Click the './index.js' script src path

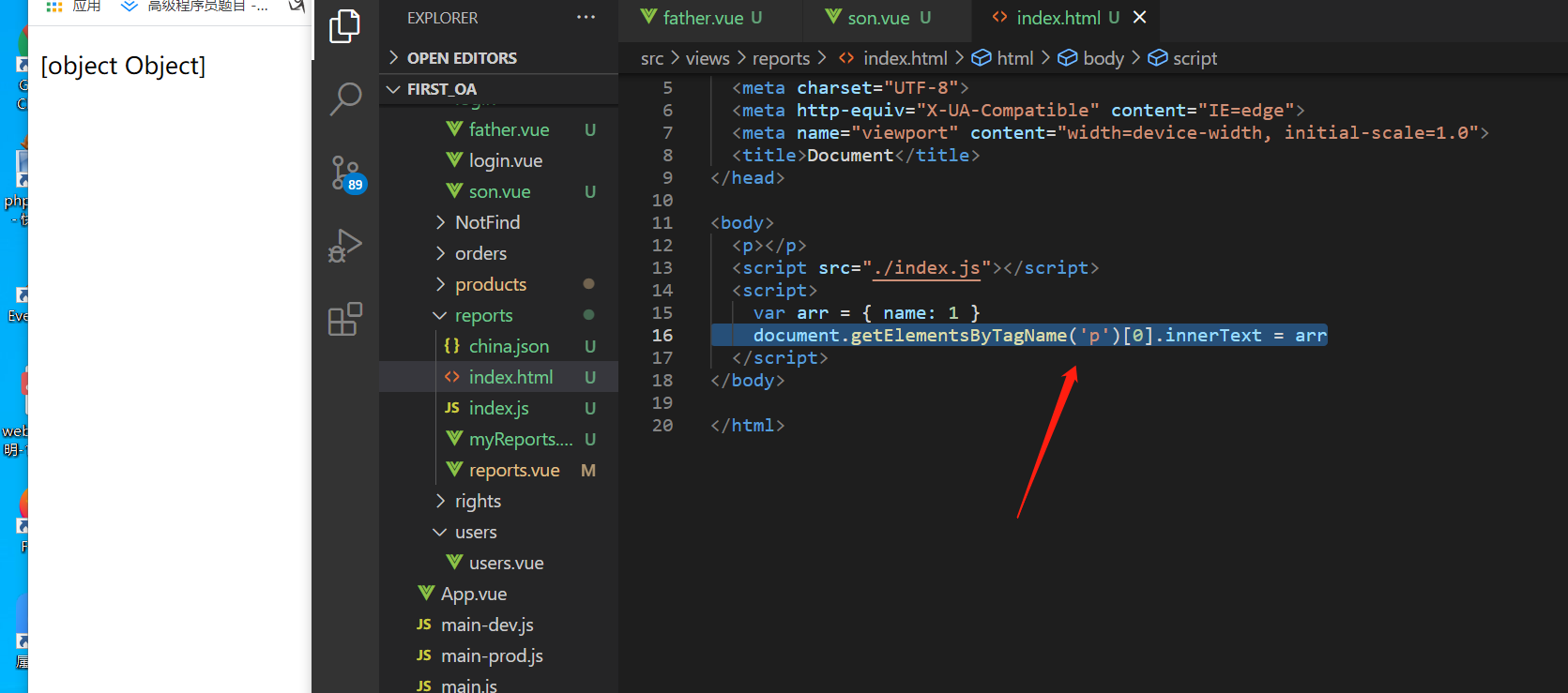[x=926, y=268]
